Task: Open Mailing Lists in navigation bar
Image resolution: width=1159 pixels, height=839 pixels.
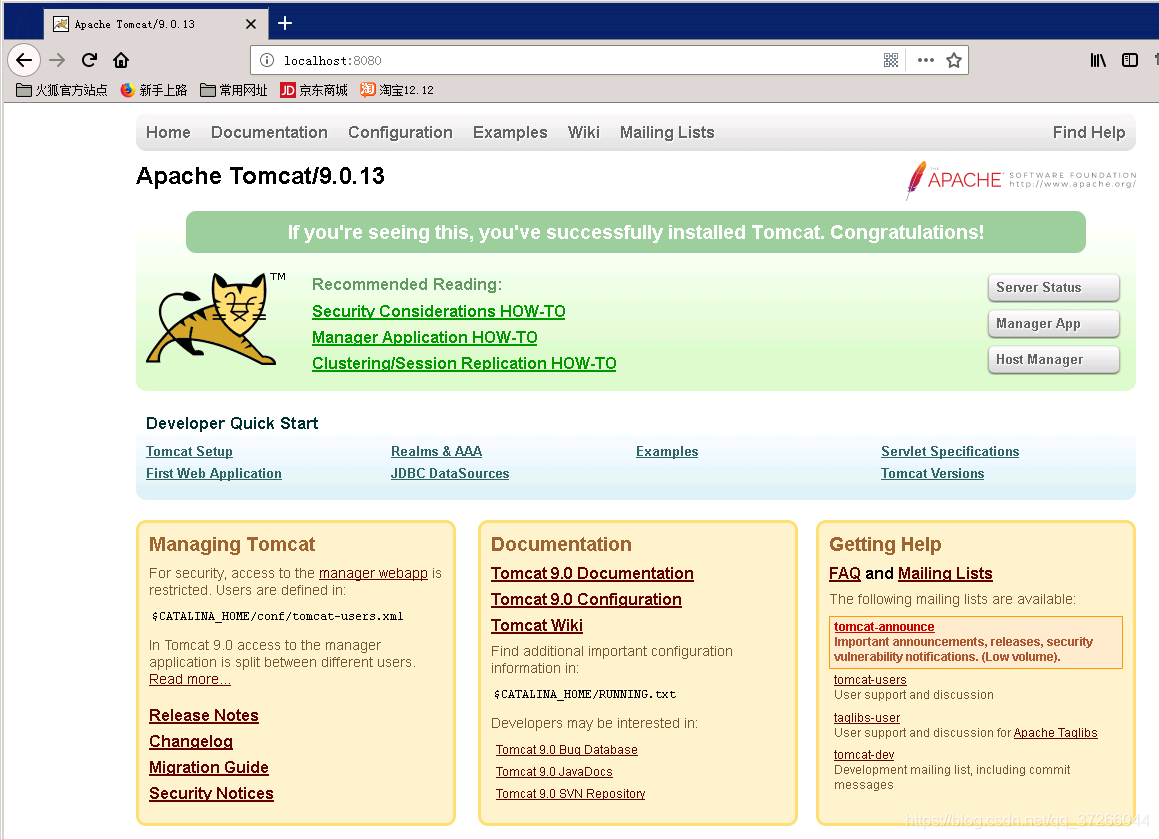Action: tap(667, 132)
